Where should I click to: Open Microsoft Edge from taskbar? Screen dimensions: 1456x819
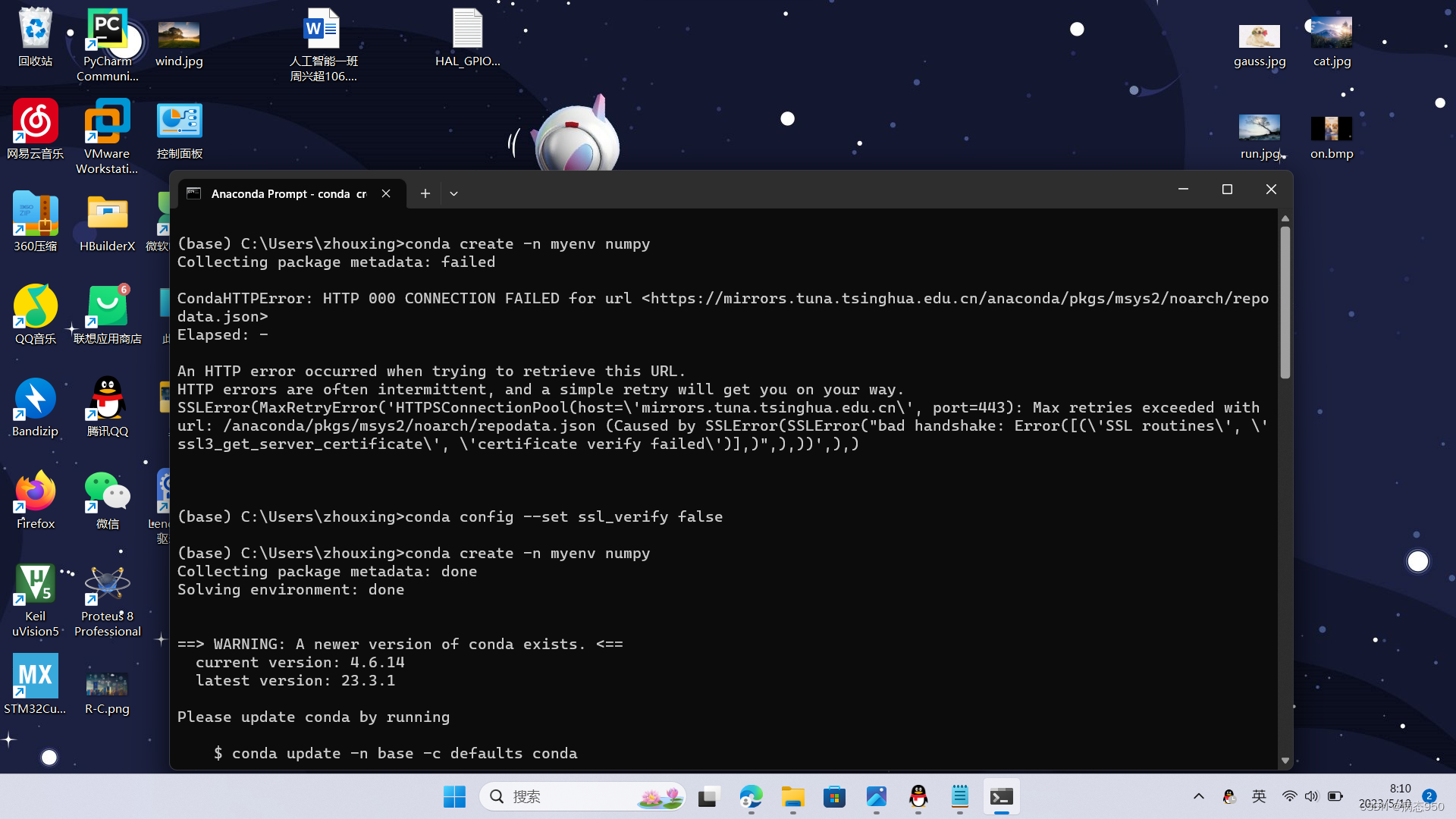click(751, 796)
